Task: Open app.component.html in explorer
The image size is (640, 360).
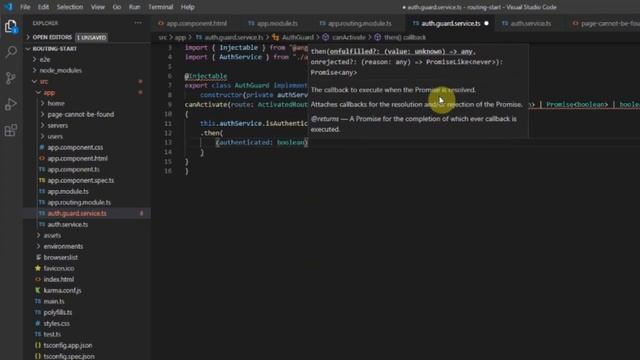Action: [x=78, y=158]
